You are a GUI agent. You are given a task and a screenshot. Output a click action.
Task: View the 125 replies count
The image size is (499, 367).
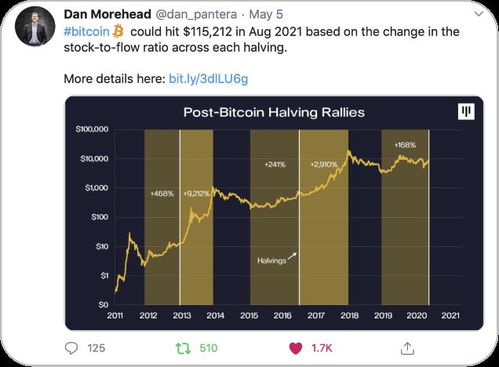[x=96, y=348]
